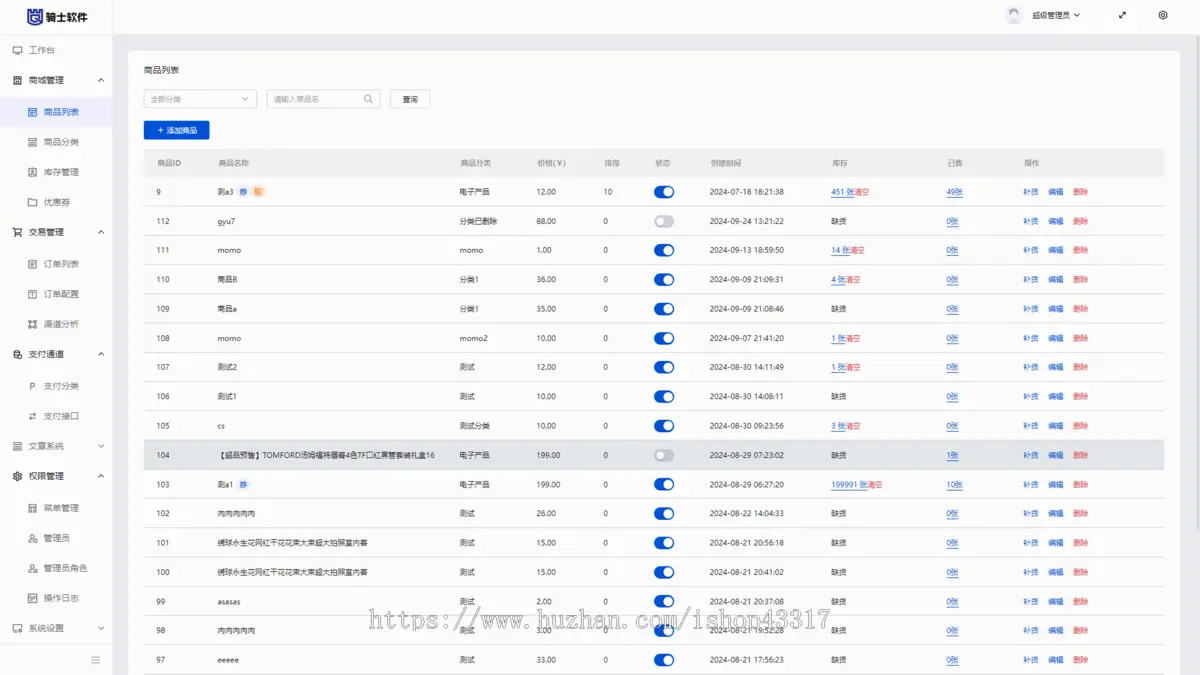This screenshot has height=675, width=1200.
Task: Click the sidebar collapse icon at bottom
Action: (x=96, y=660)
